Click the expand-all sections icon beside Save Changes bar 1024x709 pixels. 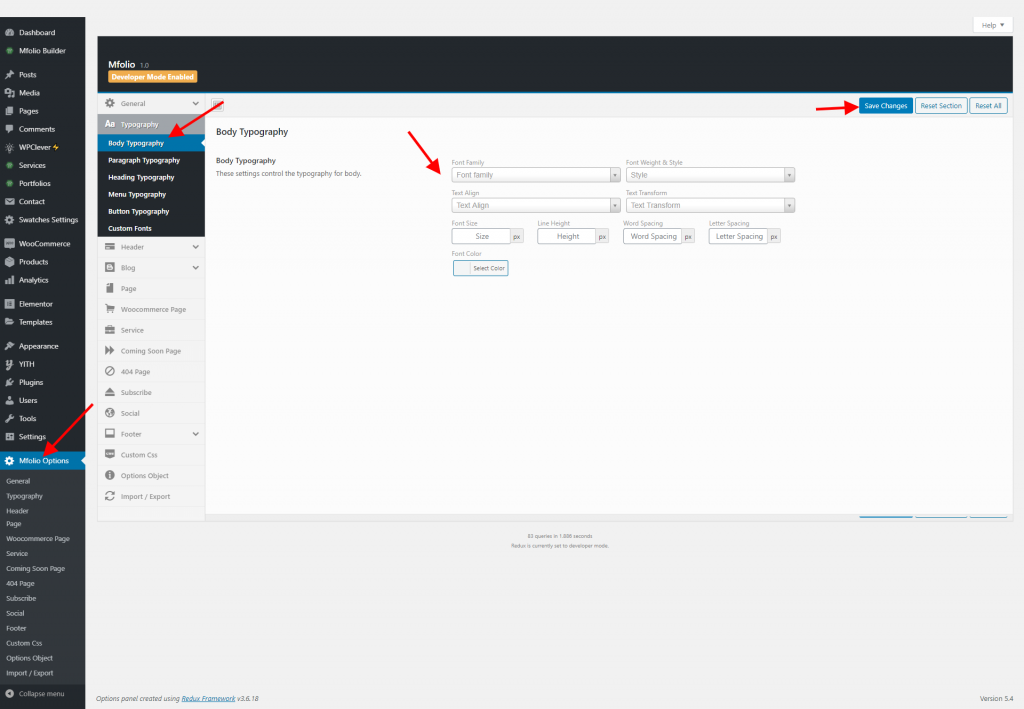click(218, 106)
